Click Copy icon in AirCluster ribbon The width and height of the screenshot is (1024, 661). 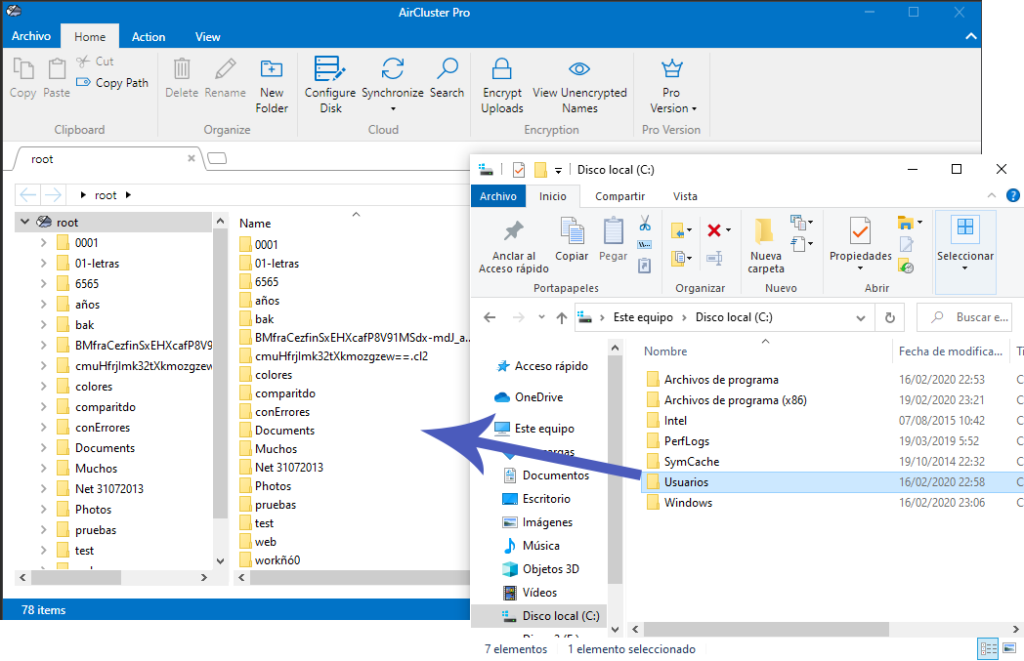click(x=23, y=69)
